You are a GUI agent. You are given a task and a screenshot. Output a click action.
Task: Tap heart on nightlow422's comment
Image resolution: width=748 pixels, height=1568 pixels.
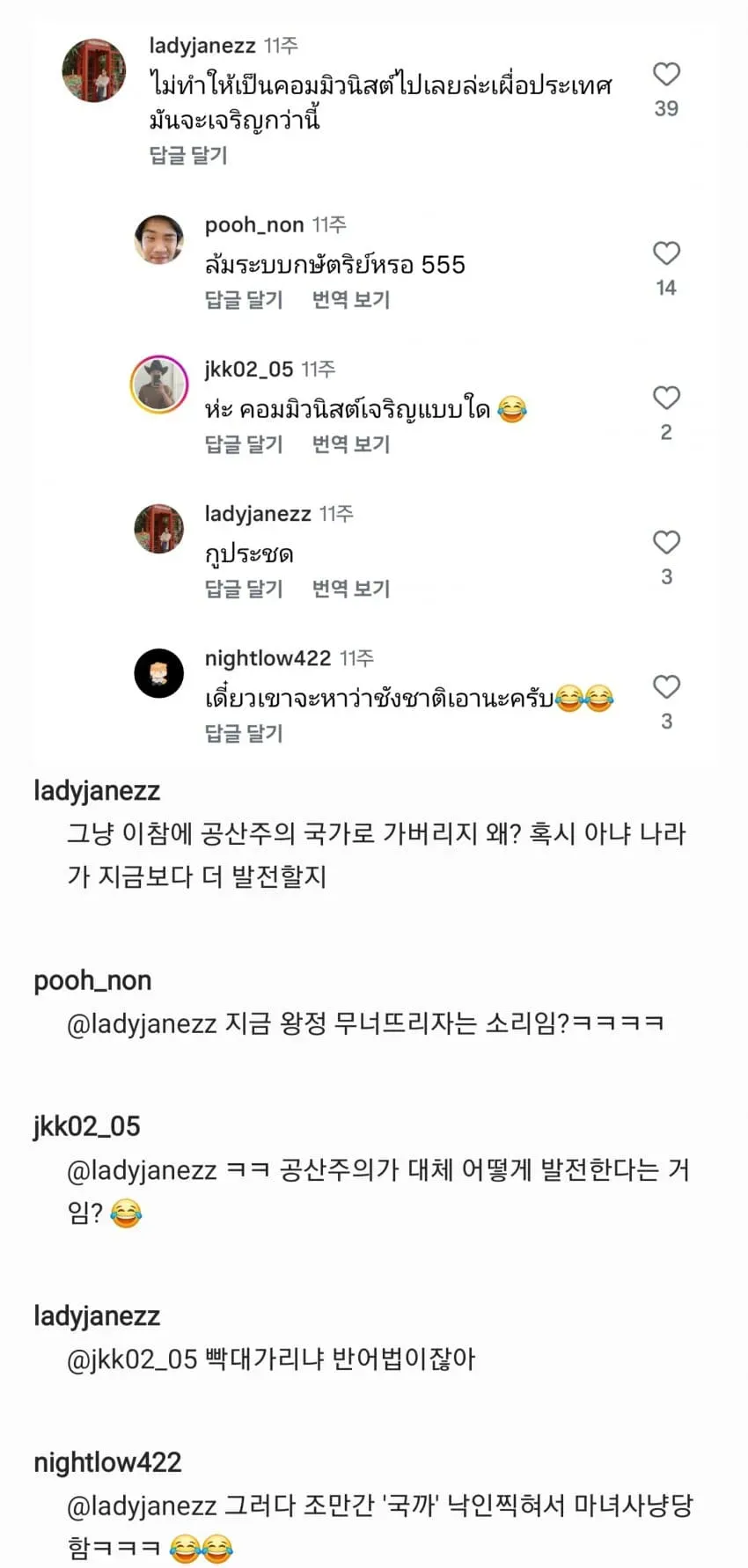(666, 686)
